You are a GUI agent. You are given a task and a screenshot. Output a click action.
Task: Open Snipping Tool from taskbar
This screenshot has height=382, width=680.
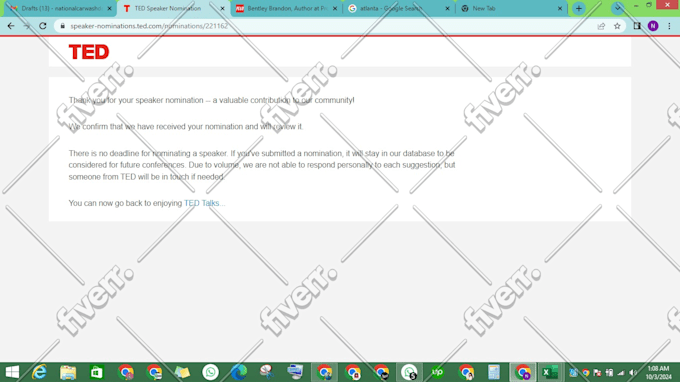coord(267,372)
